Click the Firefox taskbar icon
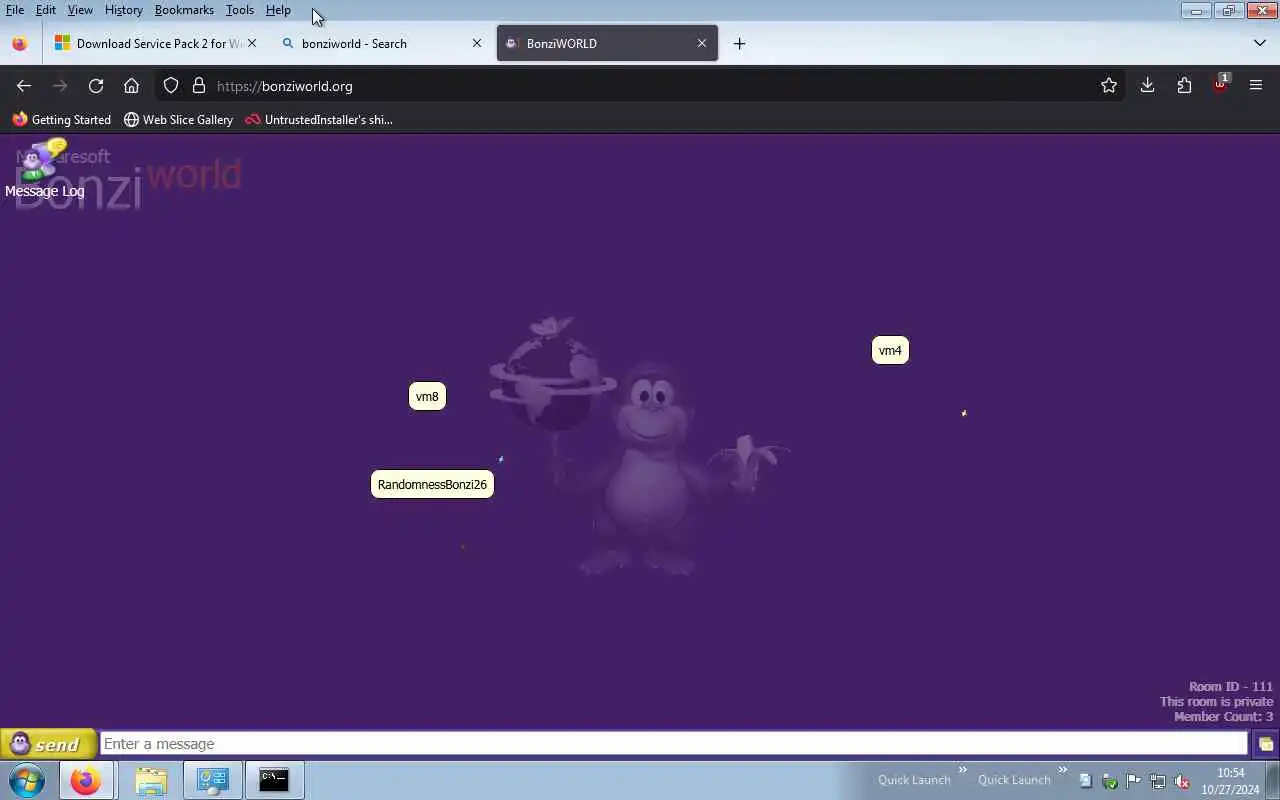Image resolution: width=1280 pixels, height=800 pixels. click(85, 780)
